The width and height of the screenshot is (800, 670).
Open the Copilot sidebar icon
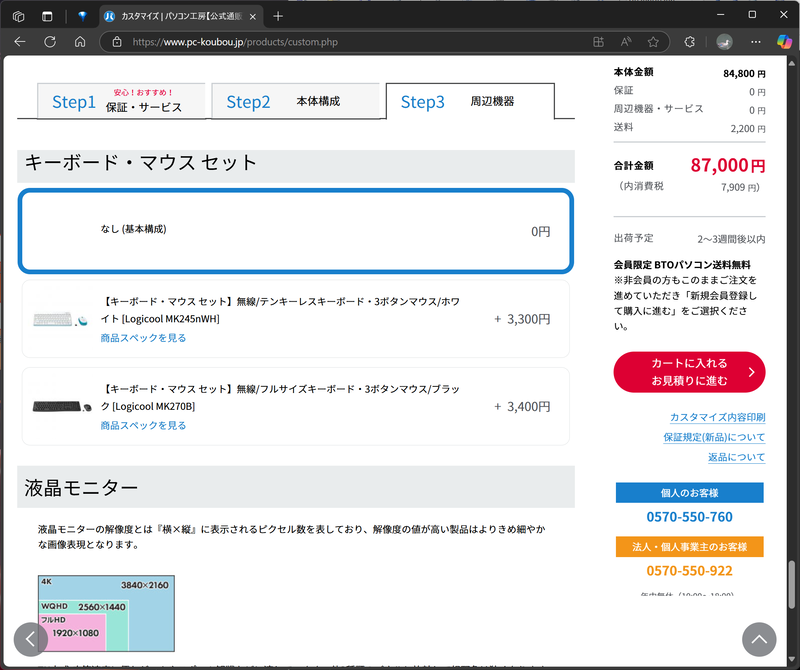pos(783,42)
